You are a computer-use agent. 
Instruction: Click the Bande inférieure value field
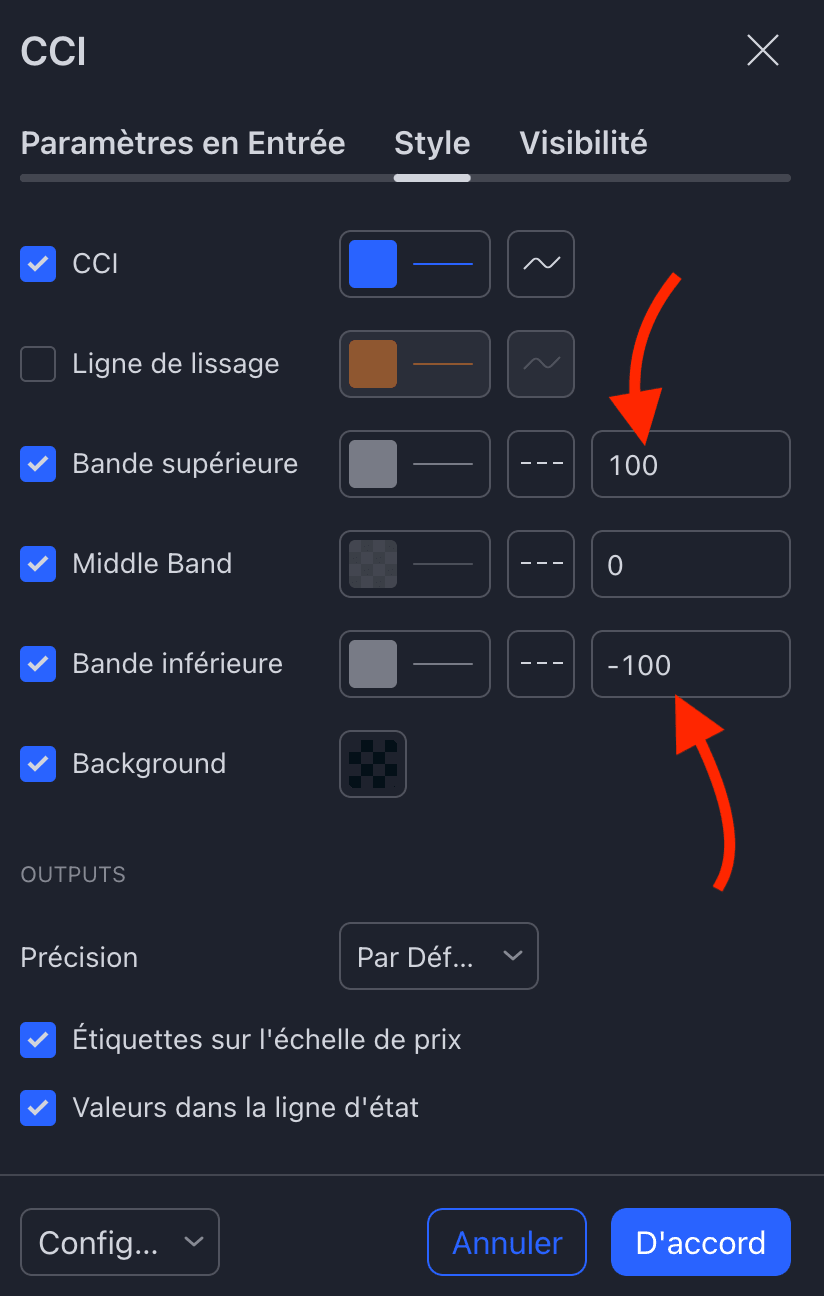tap(691, 664)
